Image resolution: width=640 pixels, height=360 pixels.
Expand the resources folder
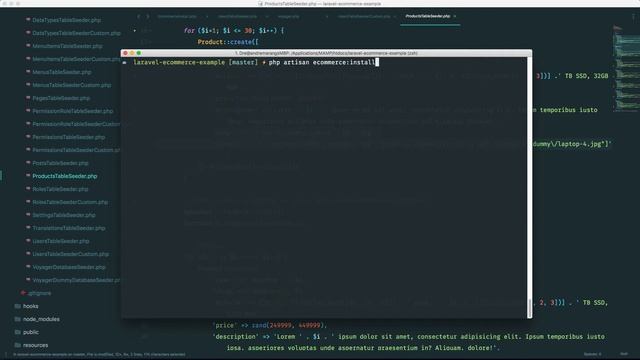click(x=35, y=345)
